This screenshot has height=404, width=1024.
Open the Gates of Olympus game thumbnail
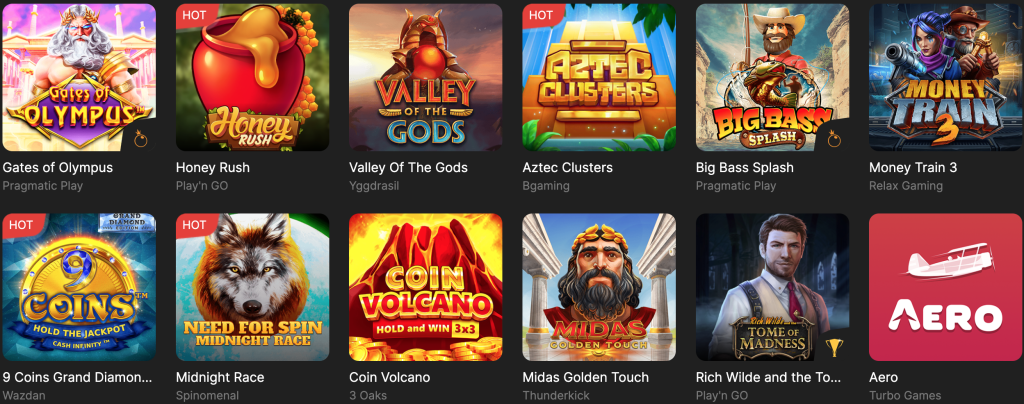pos(79,77)
